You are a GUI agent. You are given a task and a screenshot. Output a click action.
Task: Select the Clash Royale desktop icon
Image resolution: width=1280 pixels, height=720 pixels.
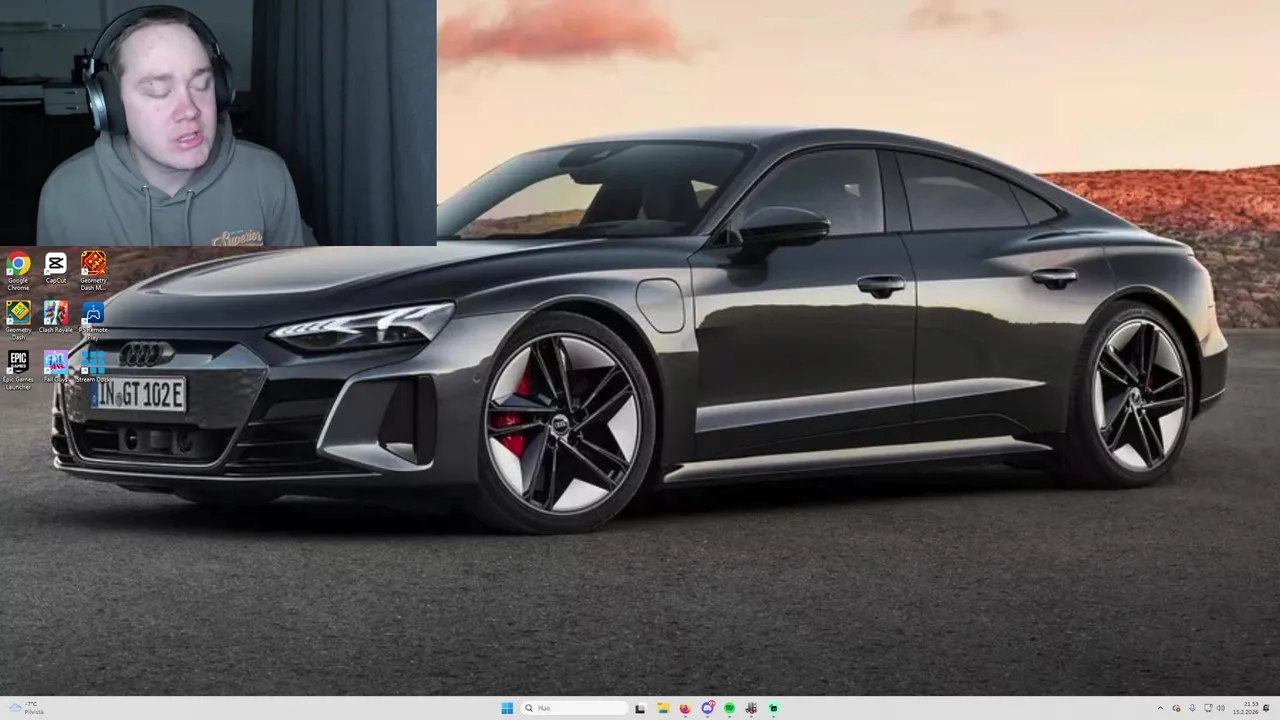click(56, 318)
